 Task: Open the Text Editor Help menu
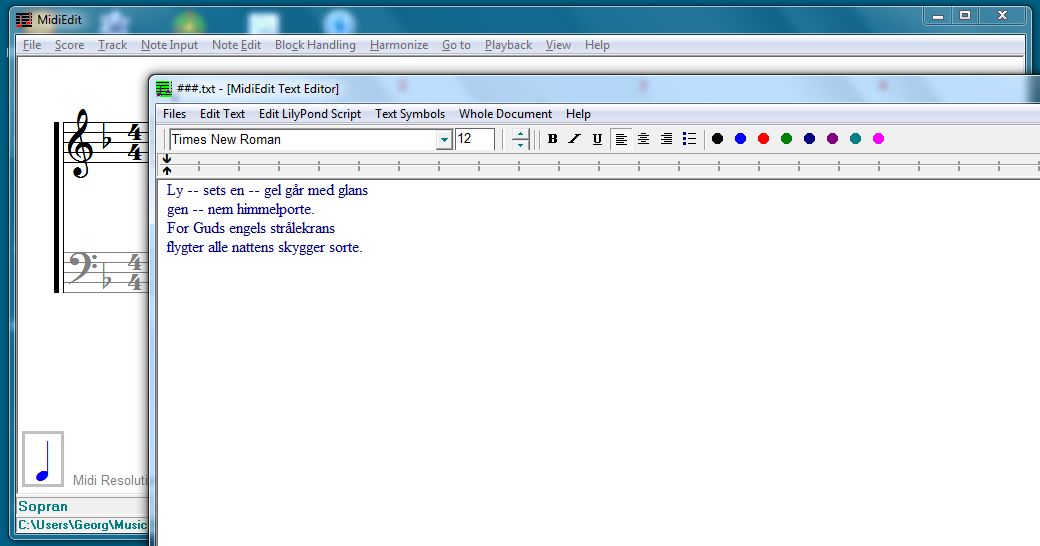578,114
